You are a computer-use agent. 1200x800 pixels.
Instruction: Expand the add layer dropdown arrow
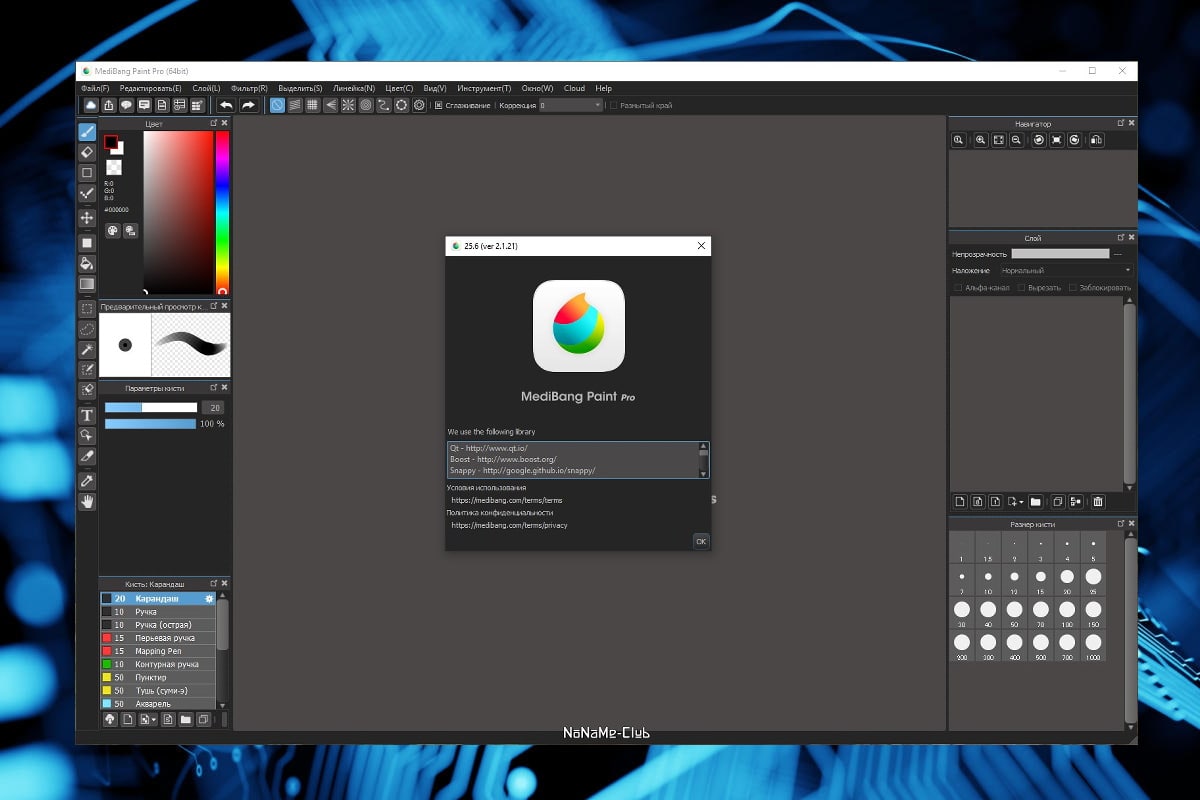(1021, 502)
